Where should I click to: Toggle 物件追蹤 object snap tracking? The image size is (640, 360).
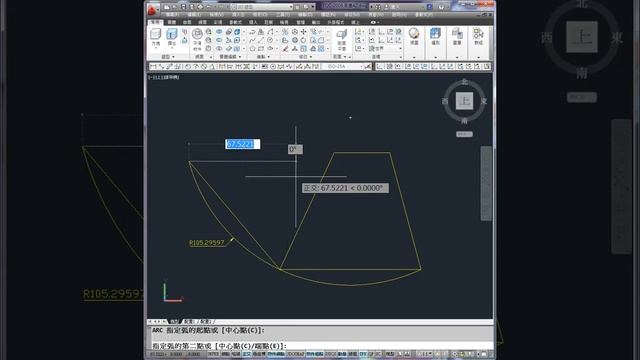coord(315,354)
